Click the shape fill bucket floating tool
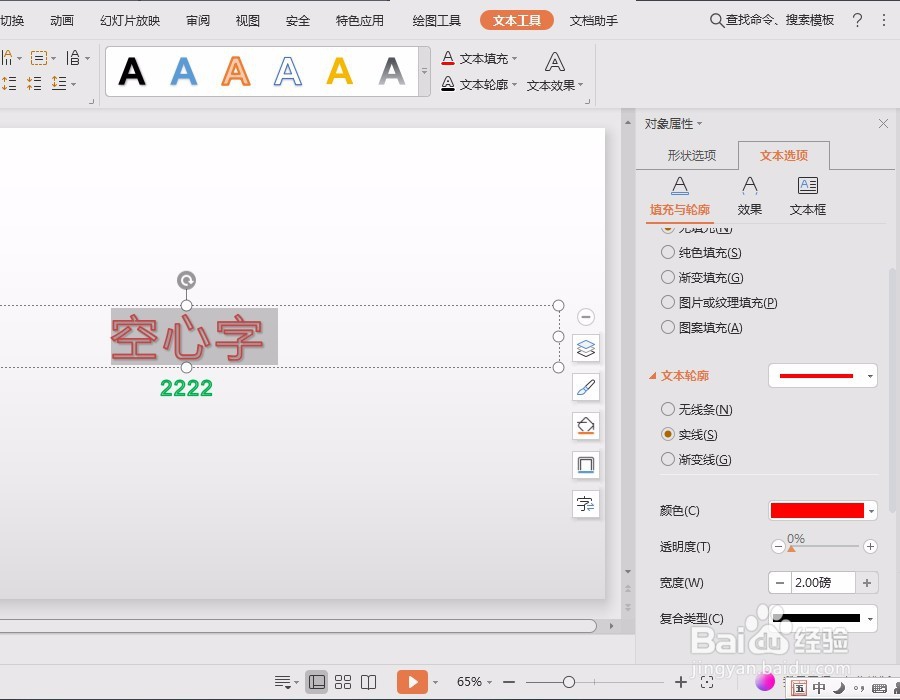Screen dimensions: 900x700 585,426
